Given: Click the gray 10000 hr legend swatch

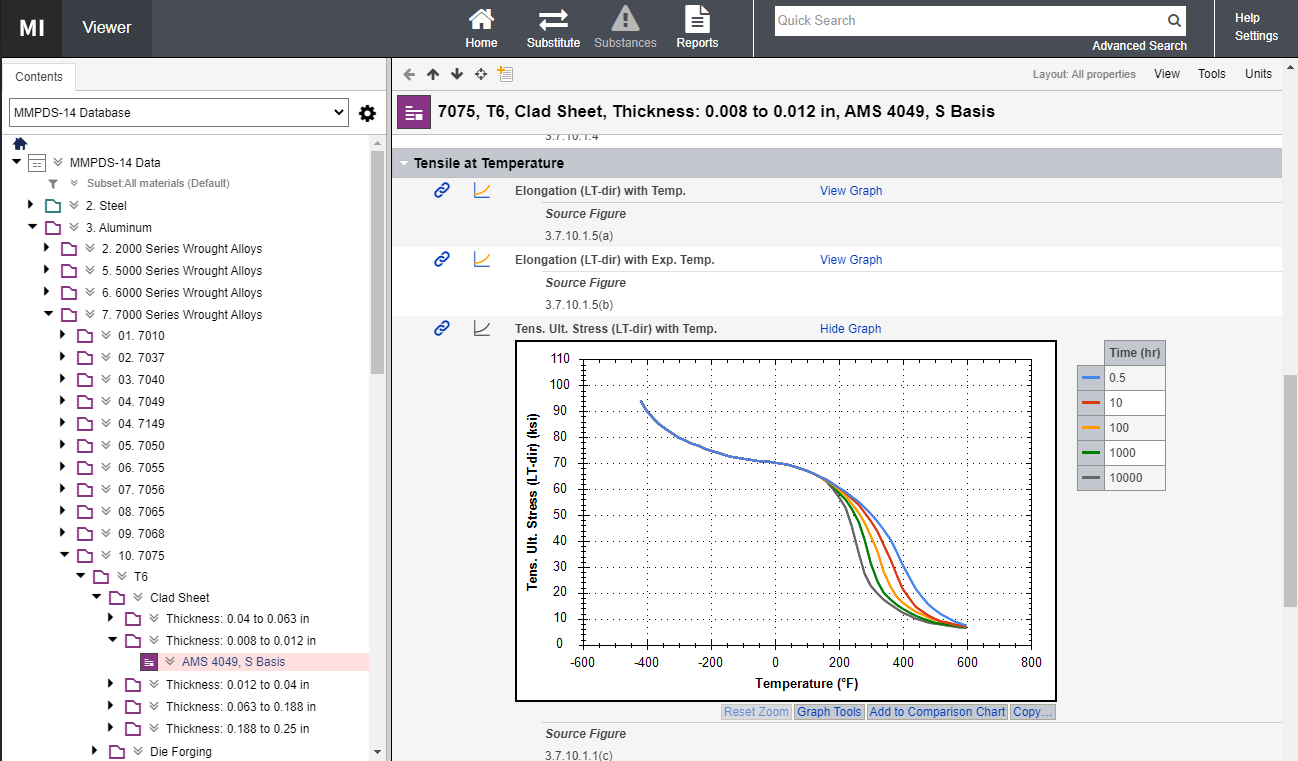Looking at the screenshot, I should [1091, 478].
